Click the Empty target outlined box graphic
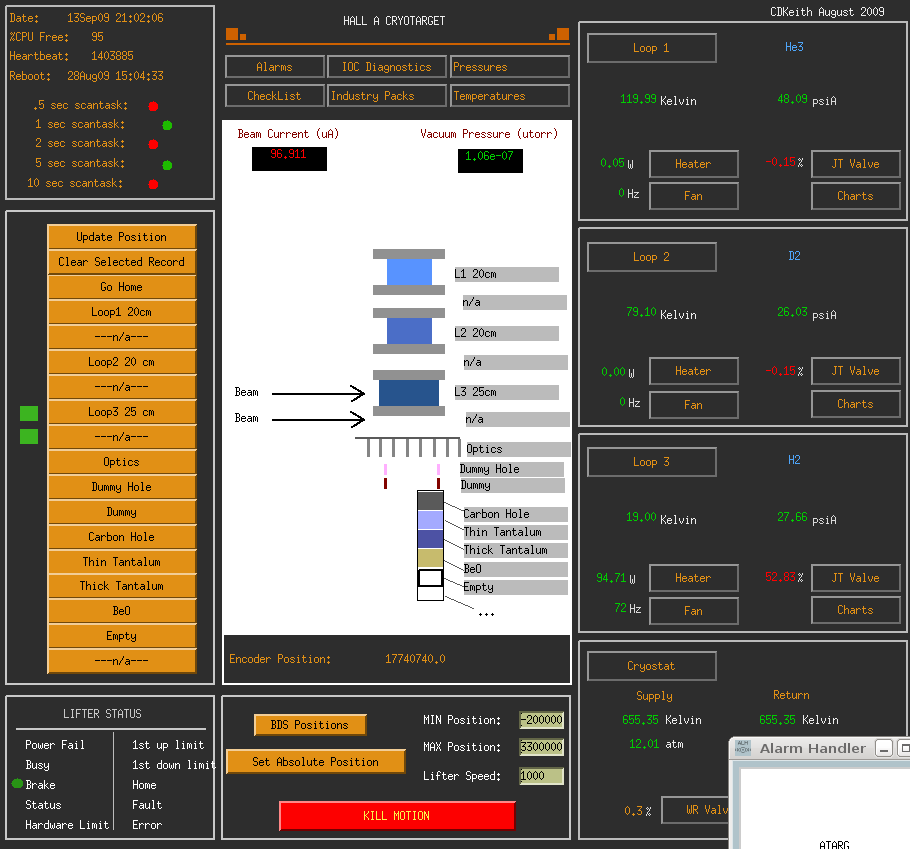The image size is (910, 849). (x=430, y=578)
